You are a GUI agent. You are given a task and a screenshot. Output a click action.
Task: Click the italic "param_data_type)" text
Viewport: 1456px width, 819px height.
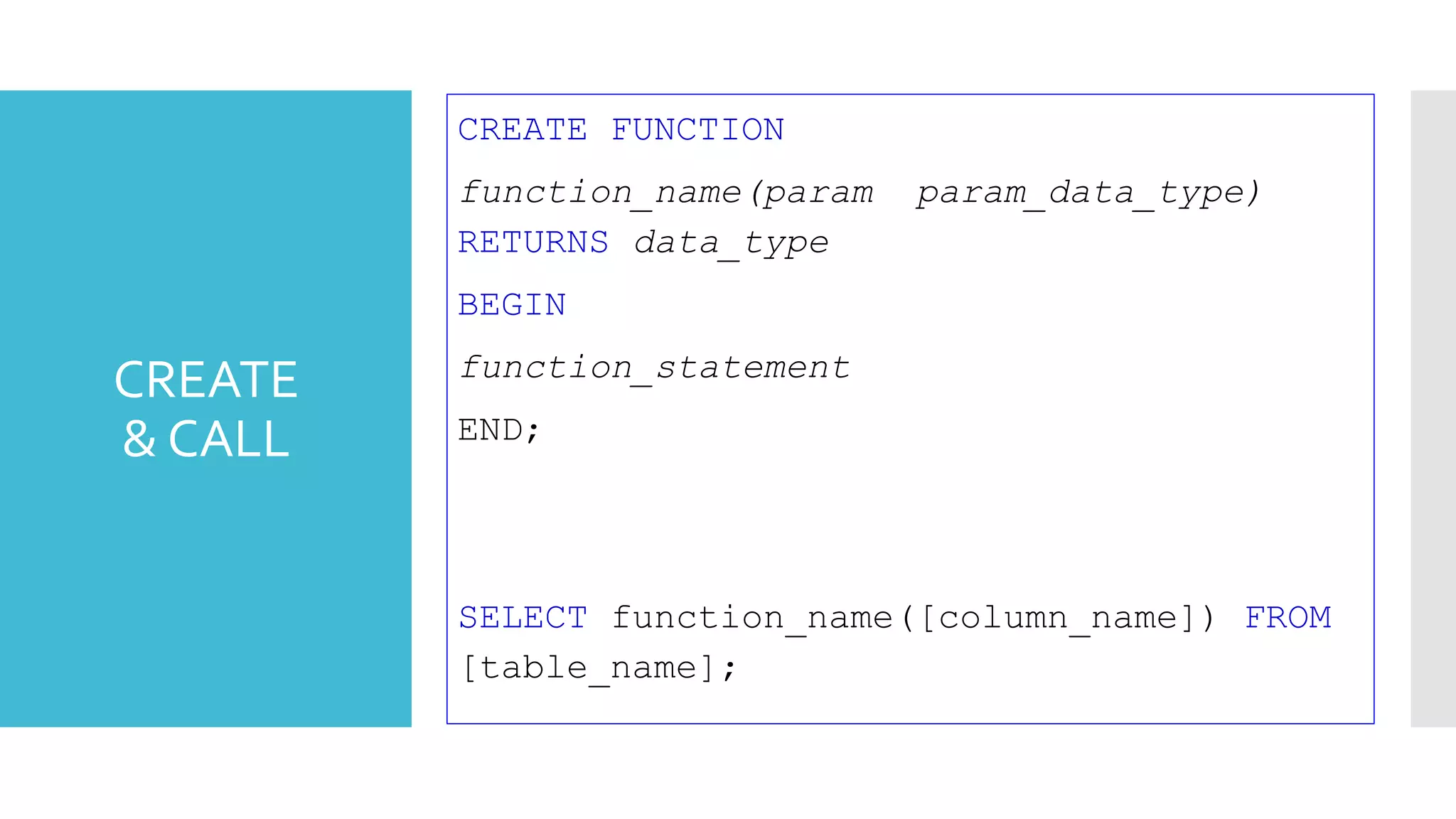coord(1088,193)
